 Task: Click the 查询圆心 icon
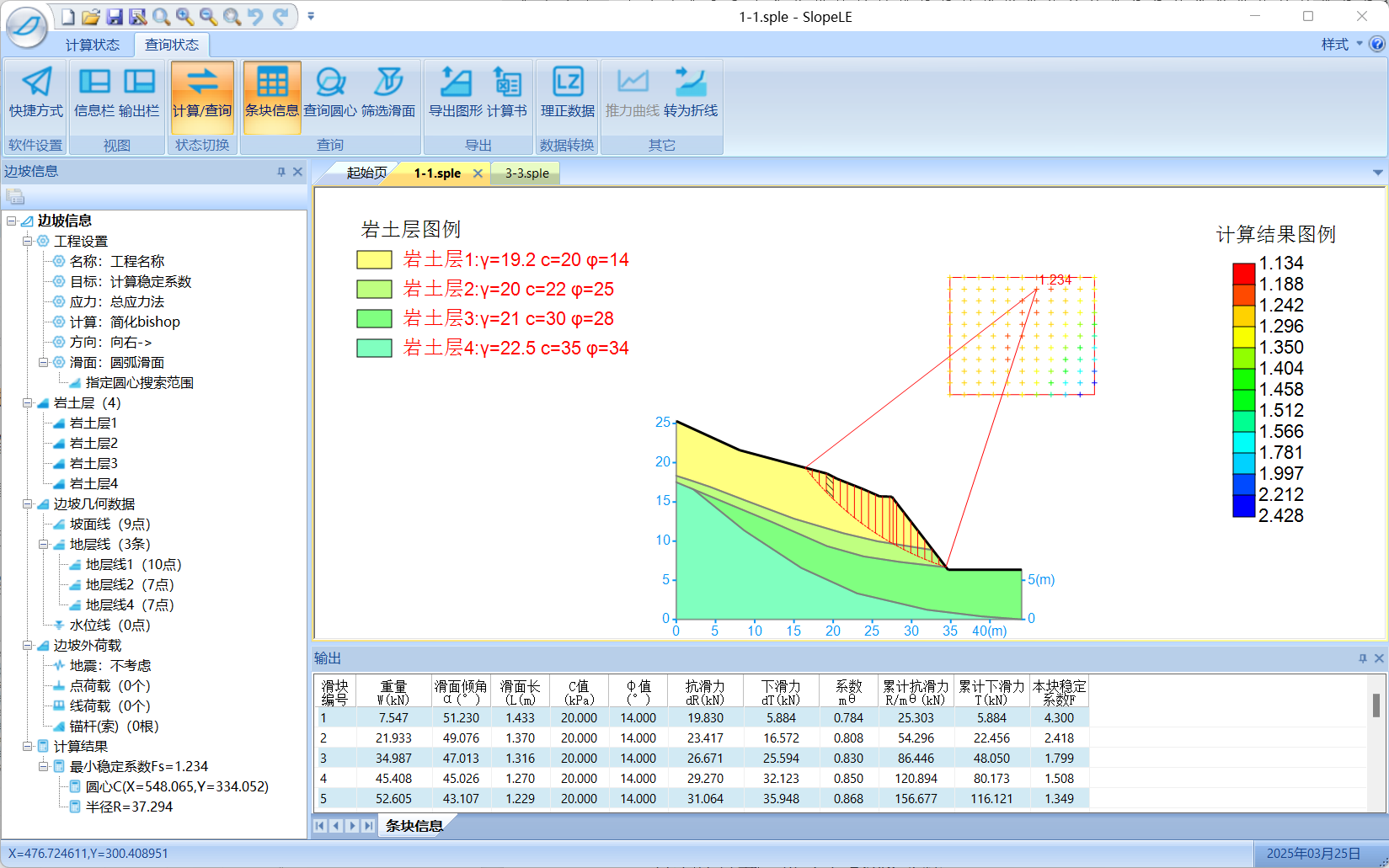(330, 93)
